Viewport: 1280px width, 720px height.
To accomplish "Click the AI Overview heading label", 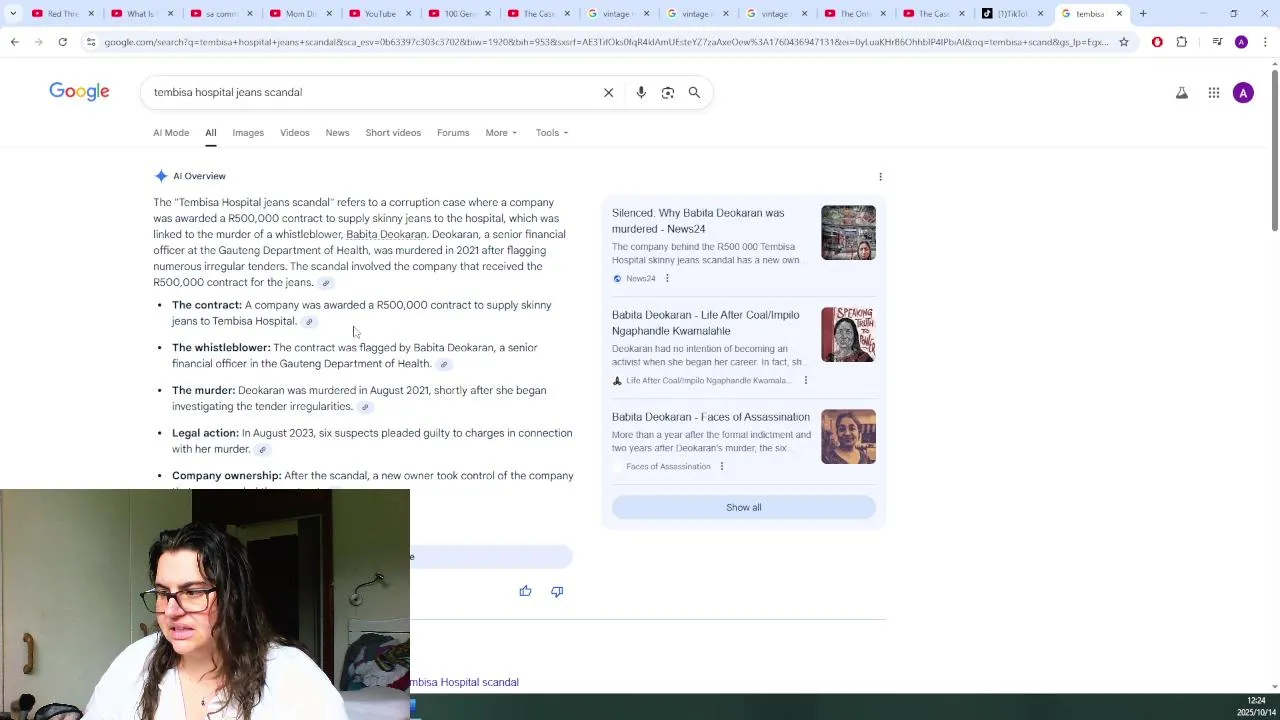I will coord(199,176).
